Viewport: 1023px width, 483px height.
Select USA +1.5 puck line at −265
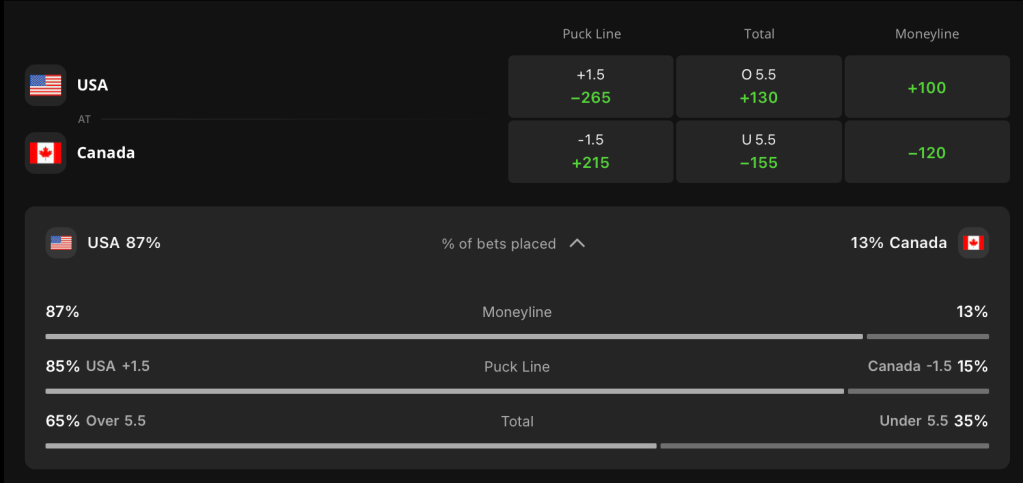pyautogui.click(x=590, y=86)
